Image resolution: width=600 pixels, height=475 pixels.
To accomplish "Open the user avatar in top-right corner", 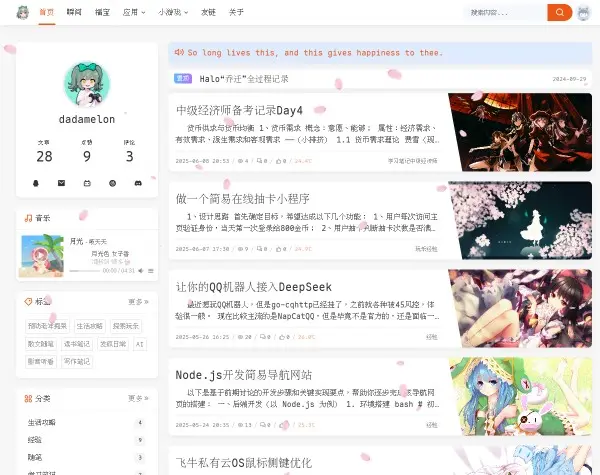I will pyautogui.click(x=583, y=13).
